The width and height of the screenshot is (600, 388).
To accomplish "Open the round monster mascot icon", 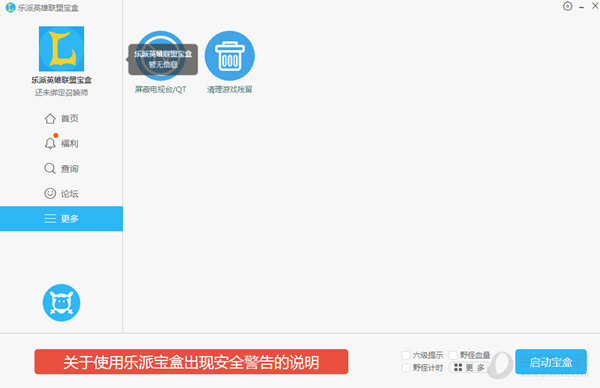I will click(61, 303).
